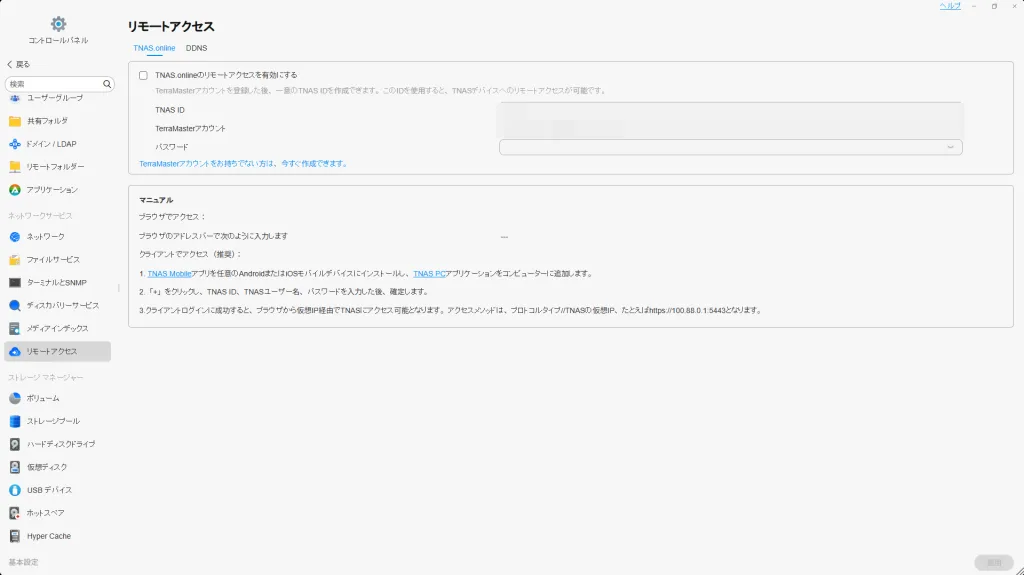Viewport: 1024px width, 575px height.
Task: Open the Remote Folder (リモートフォルダー) icon
Action: pyautogui.click(x=15, y=167)
